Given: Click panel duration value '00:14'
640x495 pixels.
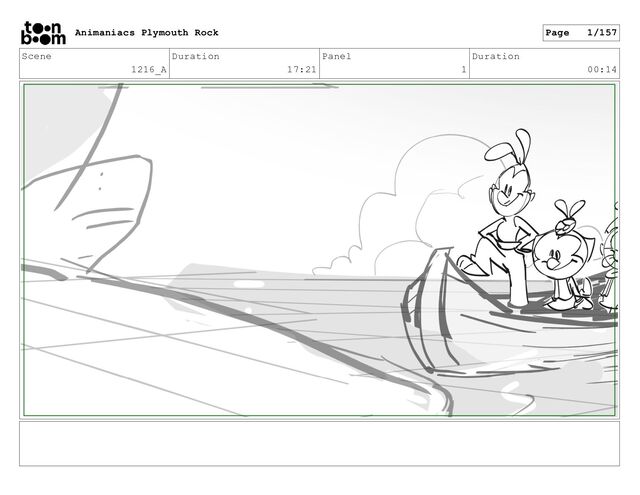Looking at the screenshot, I should tap(602, 69).
